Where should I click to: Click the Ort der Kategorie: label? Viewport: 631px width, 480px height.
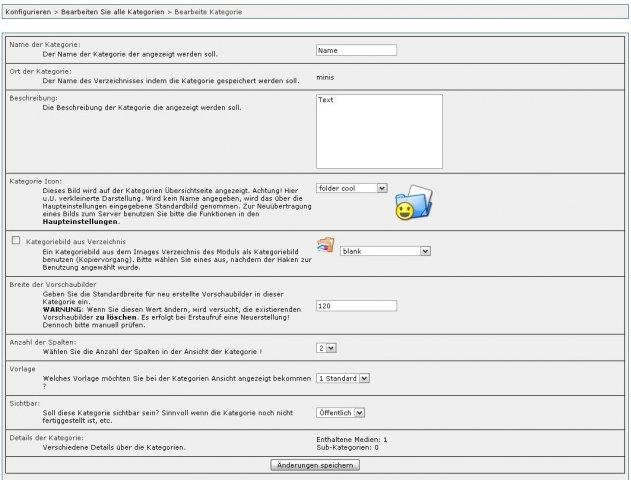[x=40, y=71]
